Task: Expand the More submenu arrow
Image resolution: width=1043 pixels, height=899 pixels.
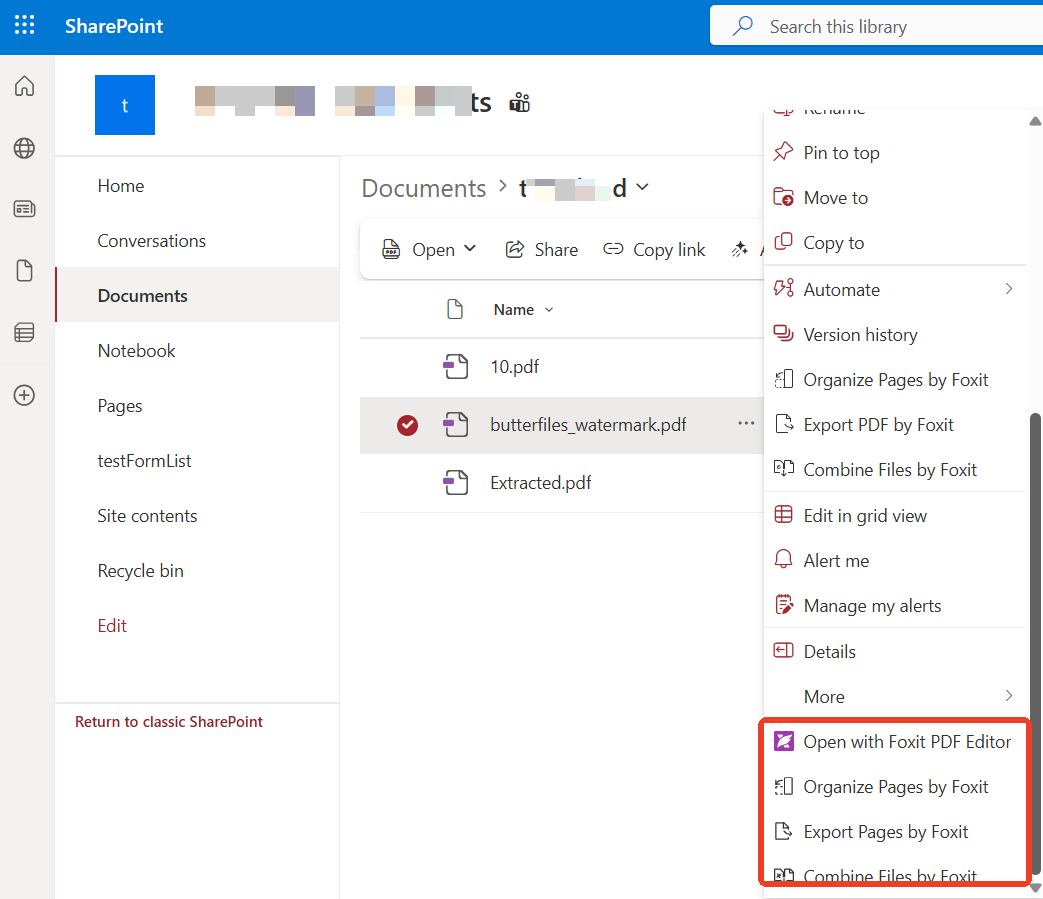Action: click(1009, 696)
